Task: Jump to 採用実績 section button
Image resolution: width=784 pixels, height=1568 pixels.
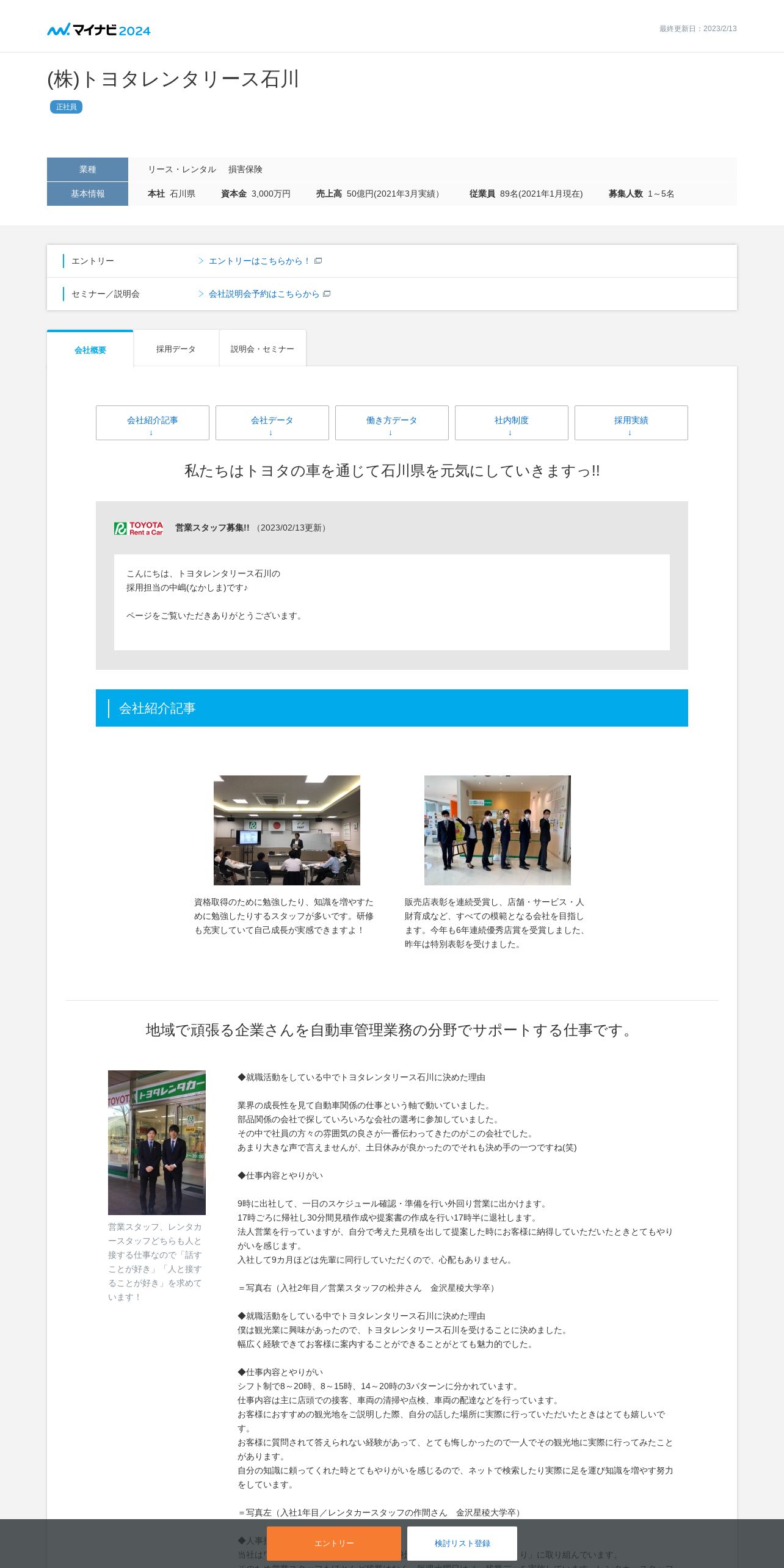Action: click(x=631, y=423)
